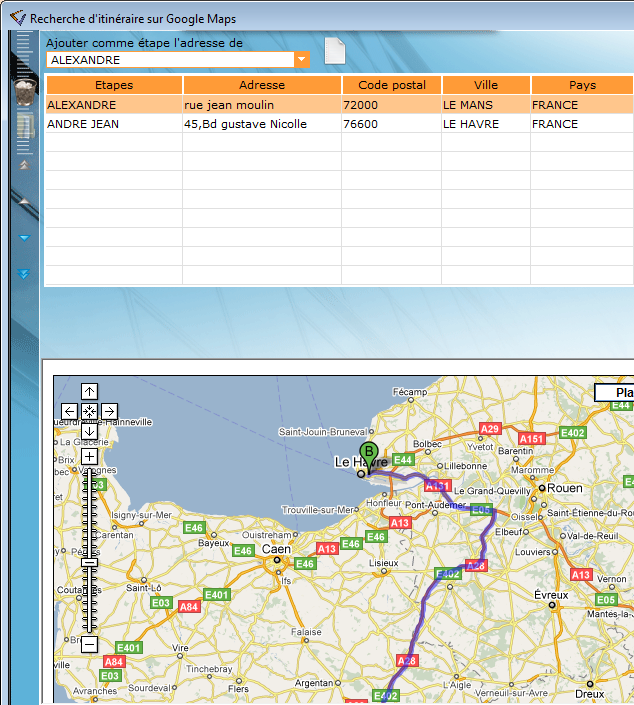
Task: Click the Rouen label on the map
Action: pos(564,488)
